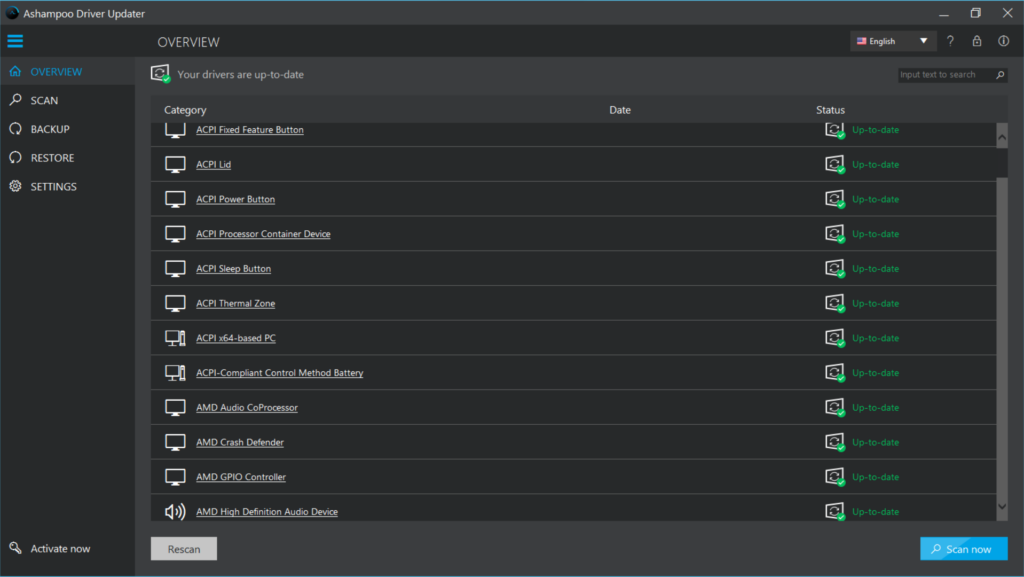Click the status icon for ACPI Thermal Zone
The height and width of the screenshot is (577, 1024).
(x=835, y=304)
